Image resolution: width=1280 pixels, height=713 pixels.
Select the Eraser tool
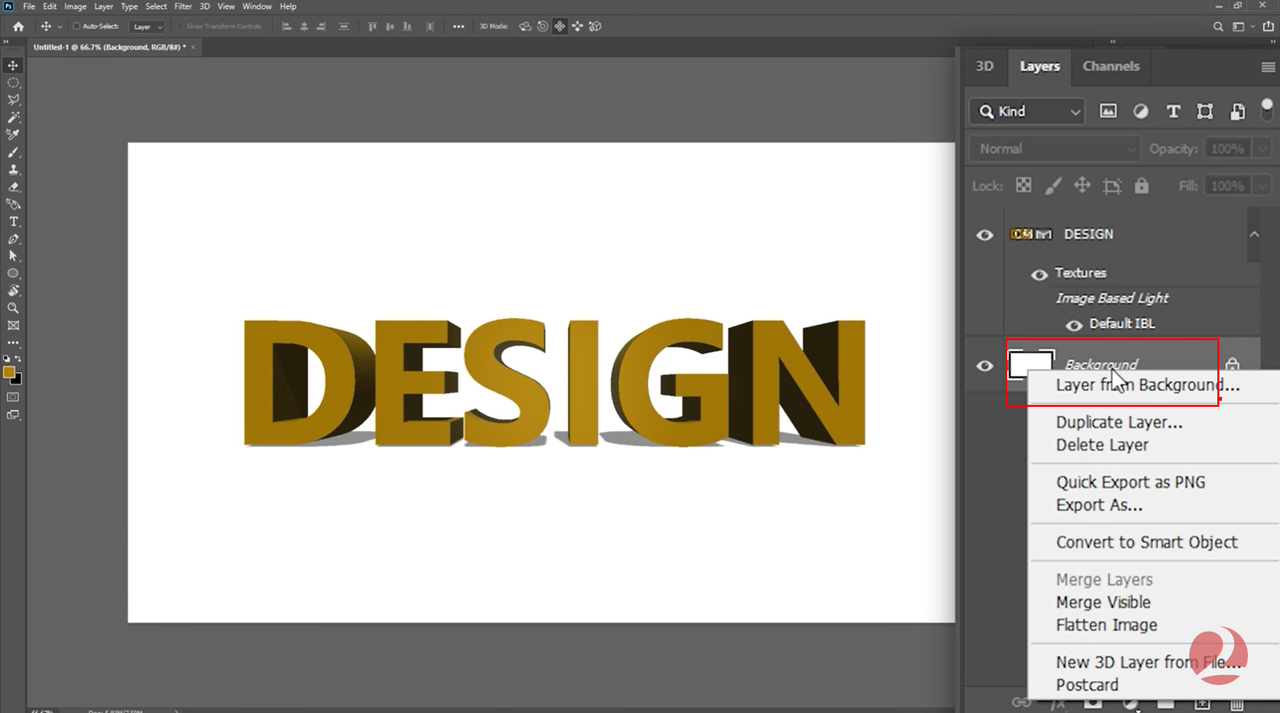pyautogui.click(x=13, y=187)
